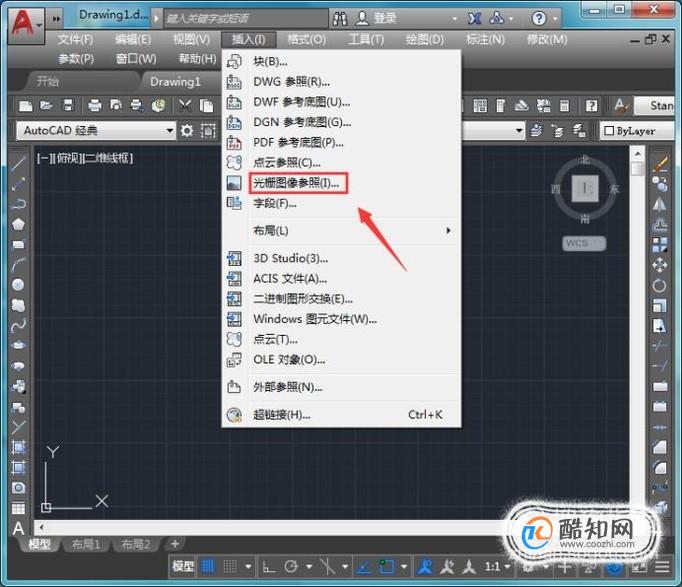Choose 光栅图像参照(I)... from the insert menu
The image size is (682, 587).
pyautogui.click(x=296, y=183)
